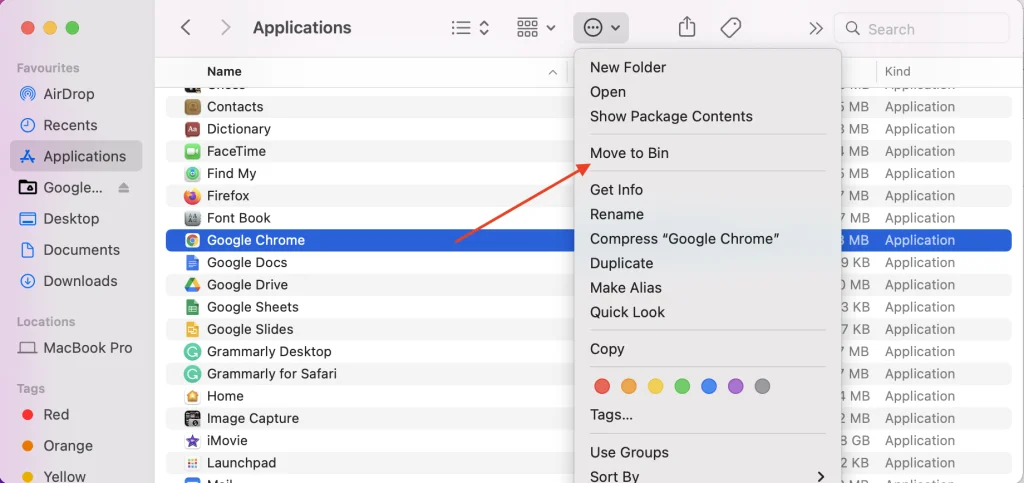Select the Font Book app icon
Viewport: 1024px width, 483px height.
(192, 218)
